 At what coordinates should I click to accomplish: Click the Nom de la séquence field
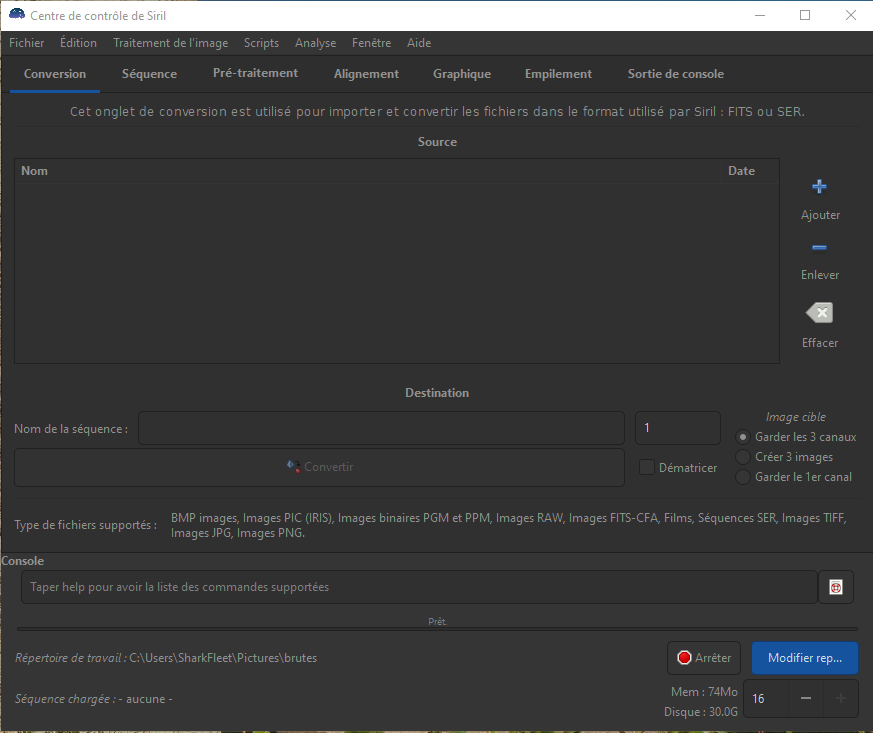pyautogui.click(x=381, y=428)
